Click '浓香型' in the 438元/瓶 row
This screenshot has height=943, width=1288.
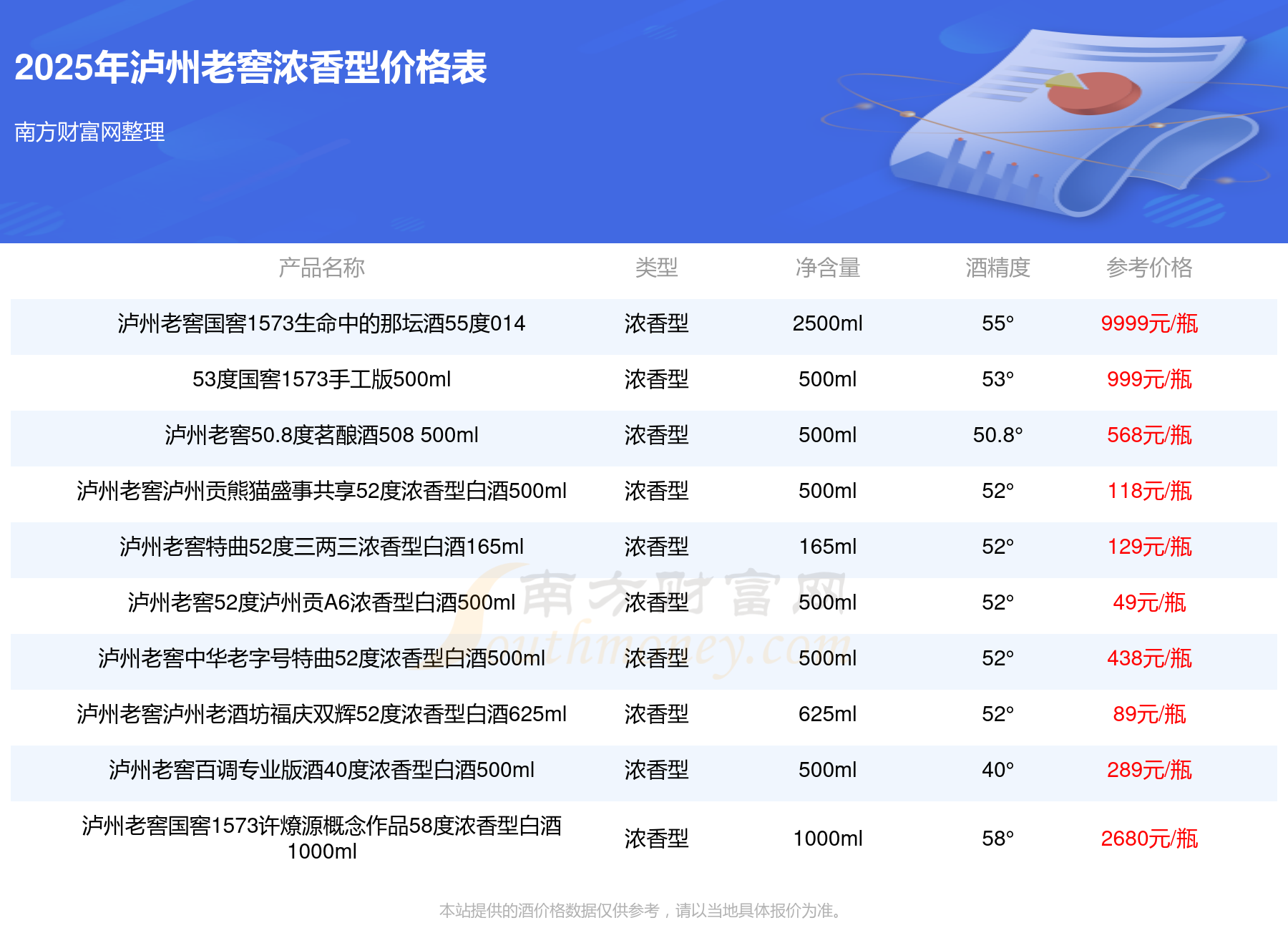[657, 658]
